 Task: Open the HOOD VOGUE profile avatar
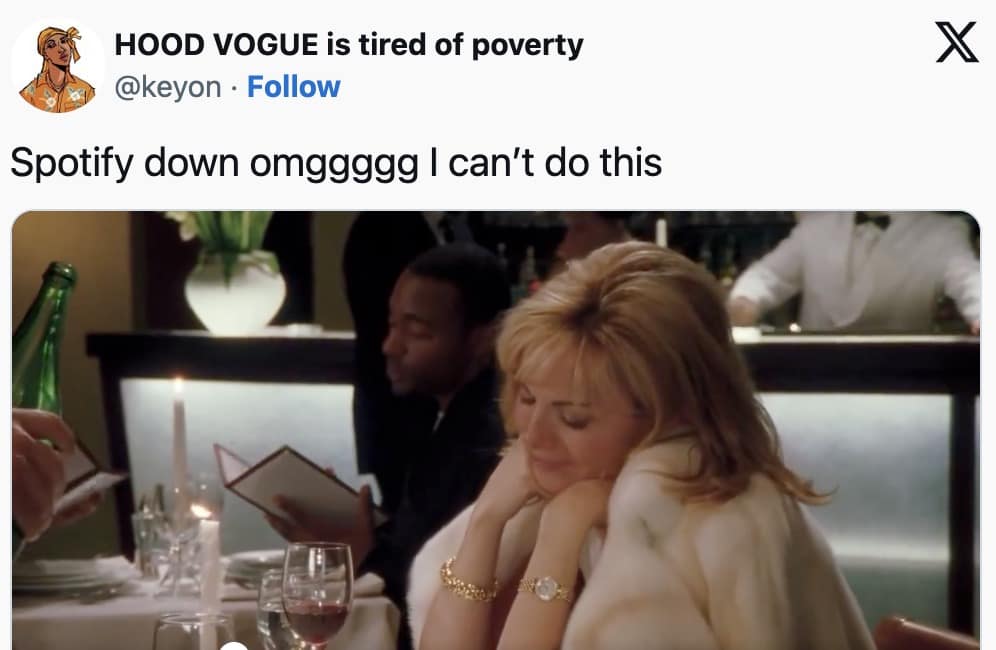pos(57,65)
